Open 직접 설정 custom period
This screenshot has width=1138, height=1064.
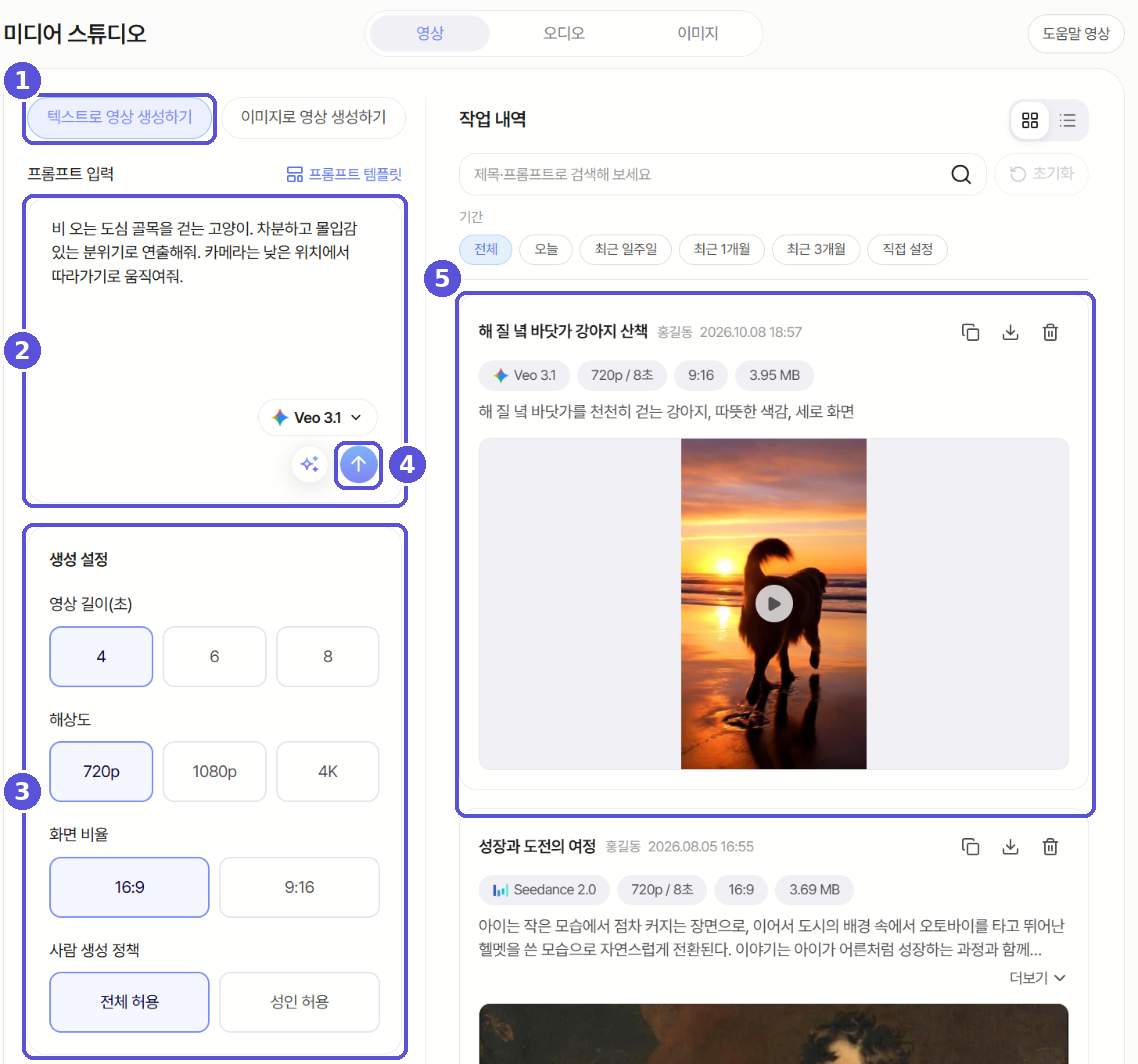click(x=907, y=249)
